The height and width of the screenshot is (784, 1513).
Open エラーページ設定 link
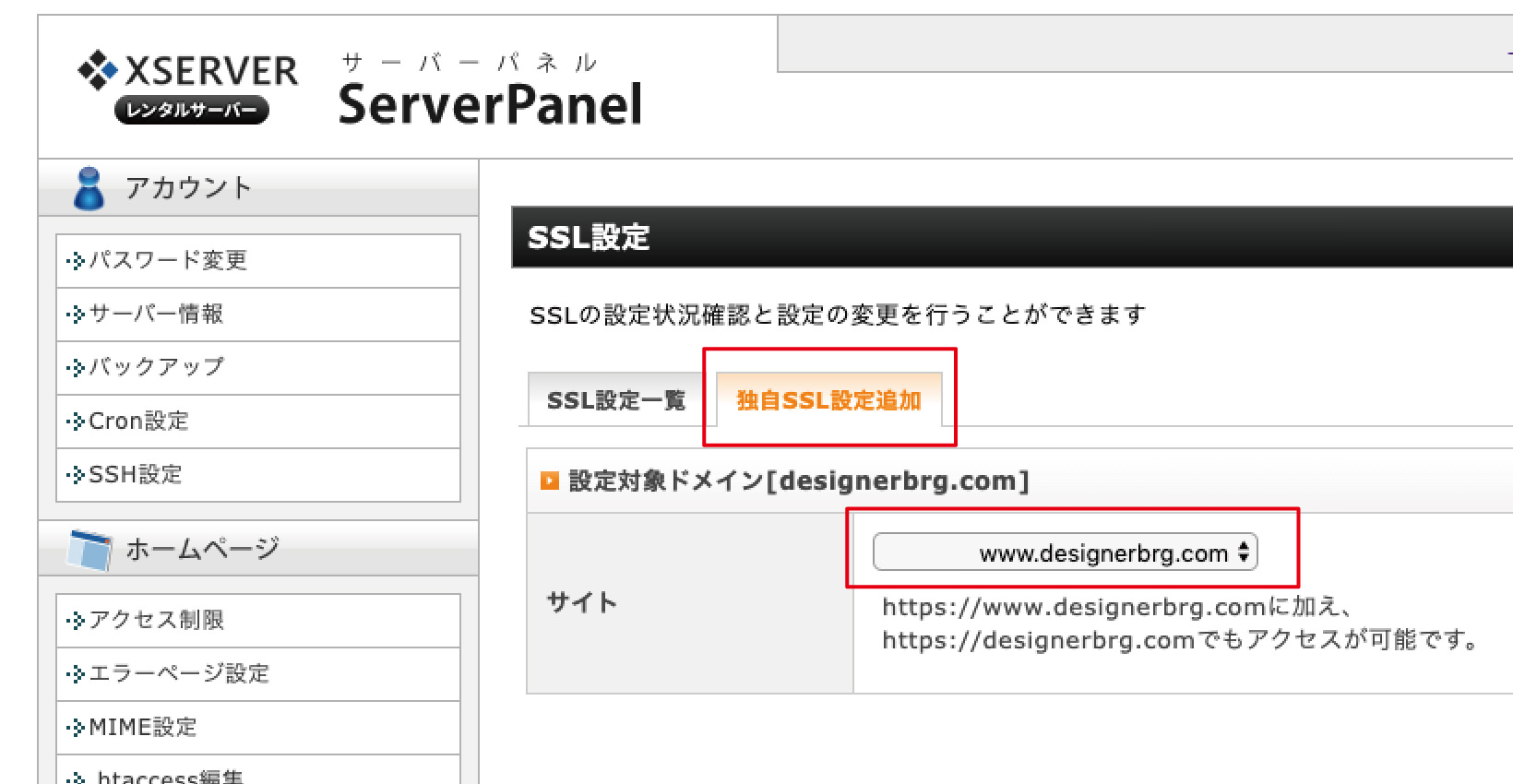click(179, 673)
